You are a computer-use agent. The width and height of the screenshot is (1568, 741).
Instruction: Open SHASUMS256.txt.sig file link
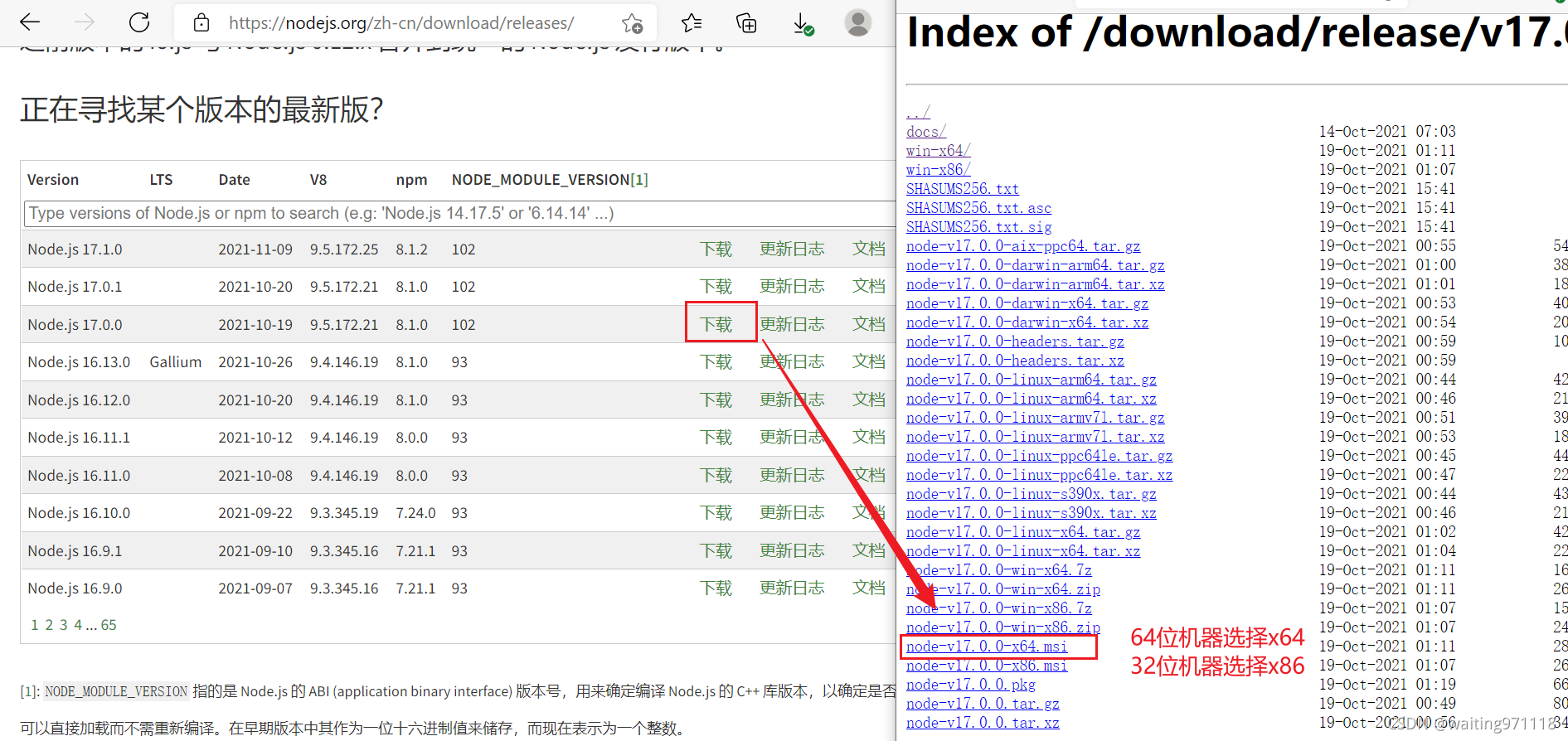pos(978,226)
